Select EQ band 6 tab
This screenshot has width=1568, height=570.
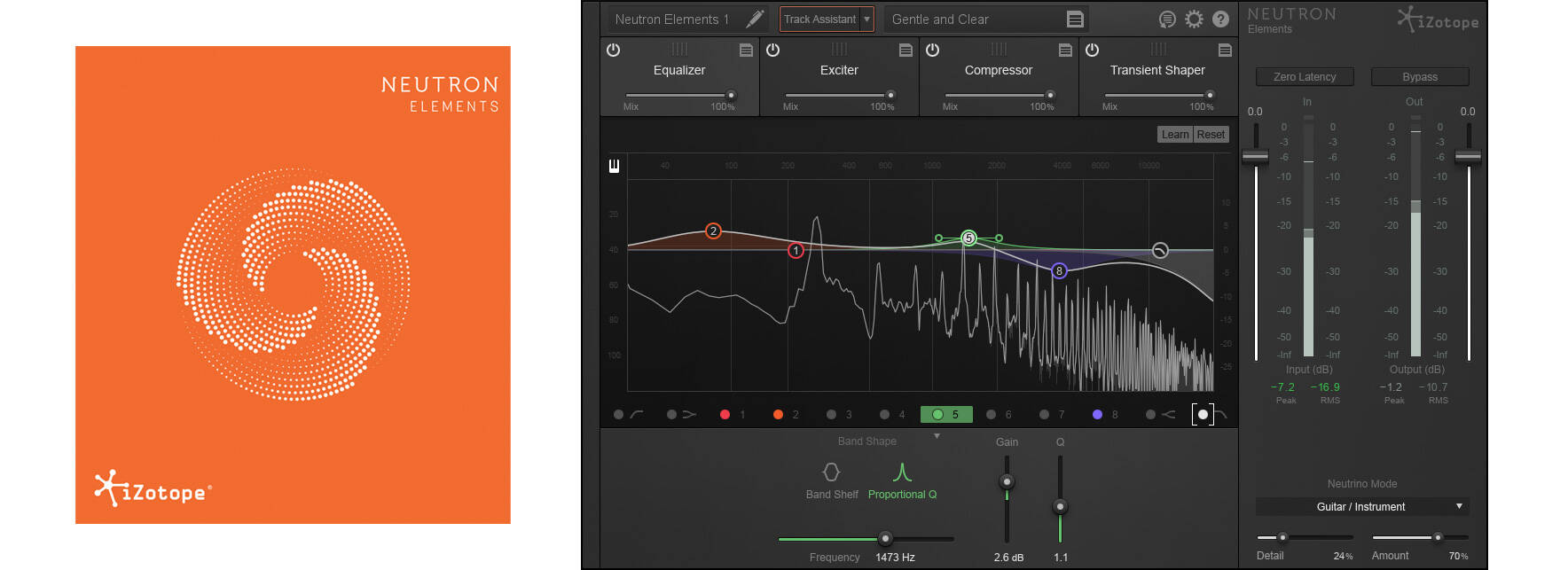pos(1000,415)
